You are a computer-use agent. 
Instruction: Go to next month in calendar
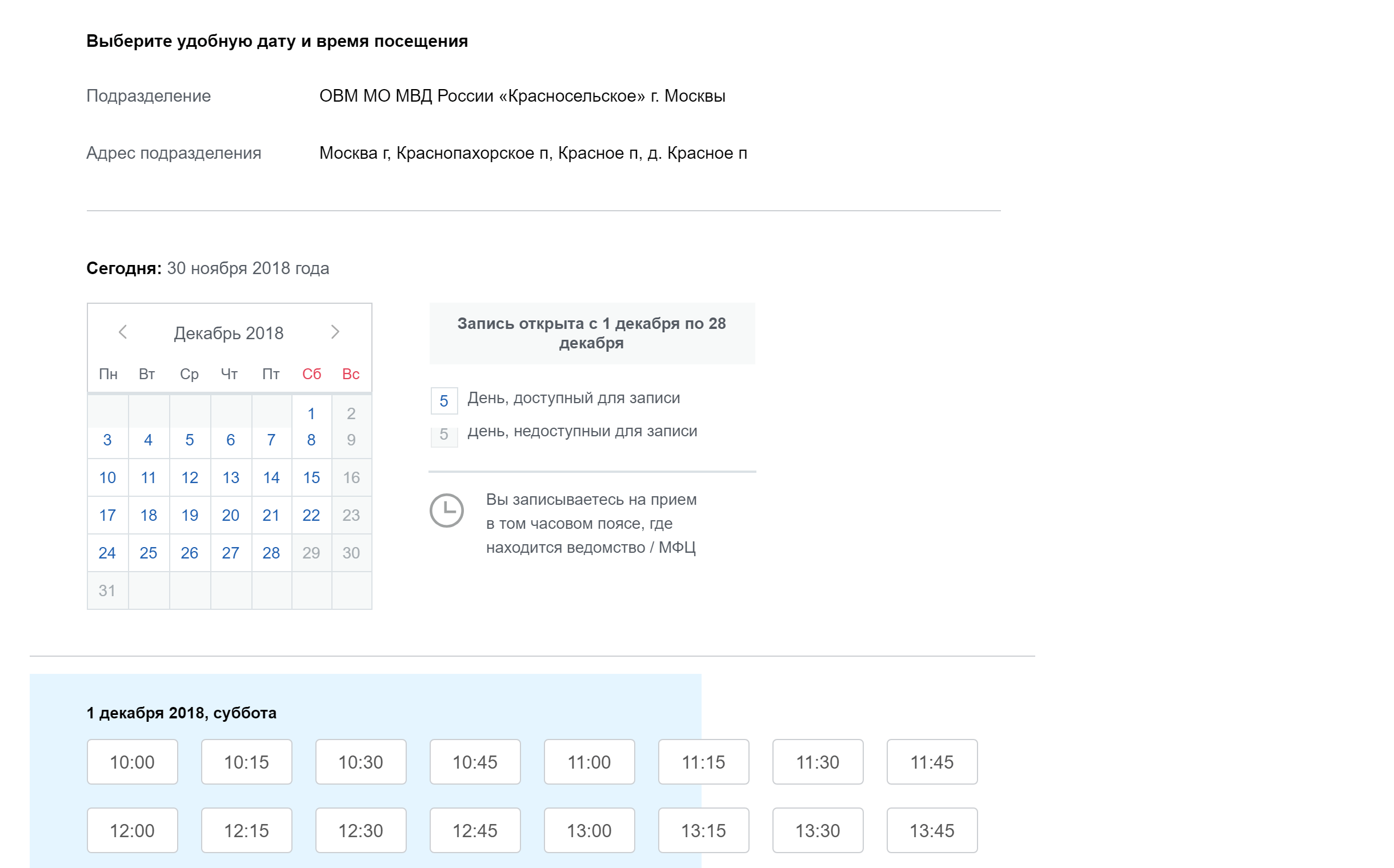tap(335, 332)
